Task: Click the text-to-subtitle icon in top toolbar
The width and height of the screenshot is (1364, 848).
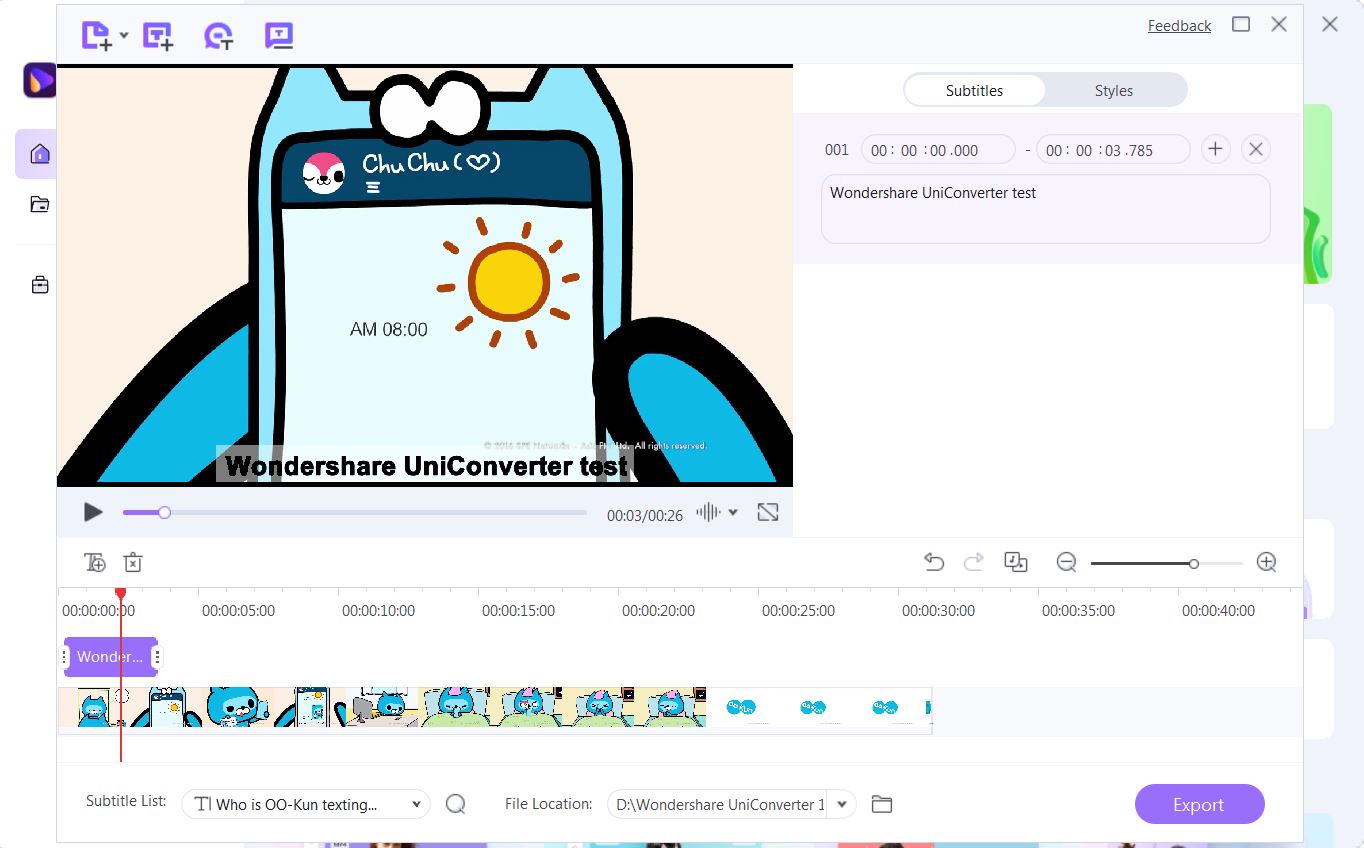Action: click(x=279, y=36)
